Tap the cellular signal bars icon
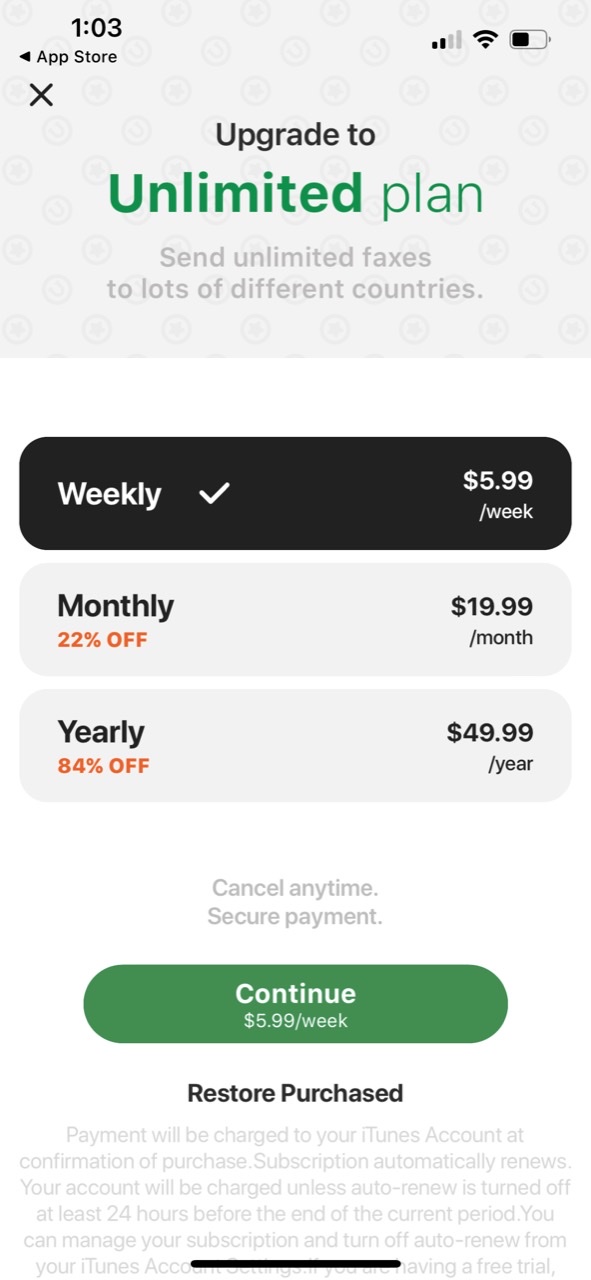The image size is (591, 1280). pos(446,40)
